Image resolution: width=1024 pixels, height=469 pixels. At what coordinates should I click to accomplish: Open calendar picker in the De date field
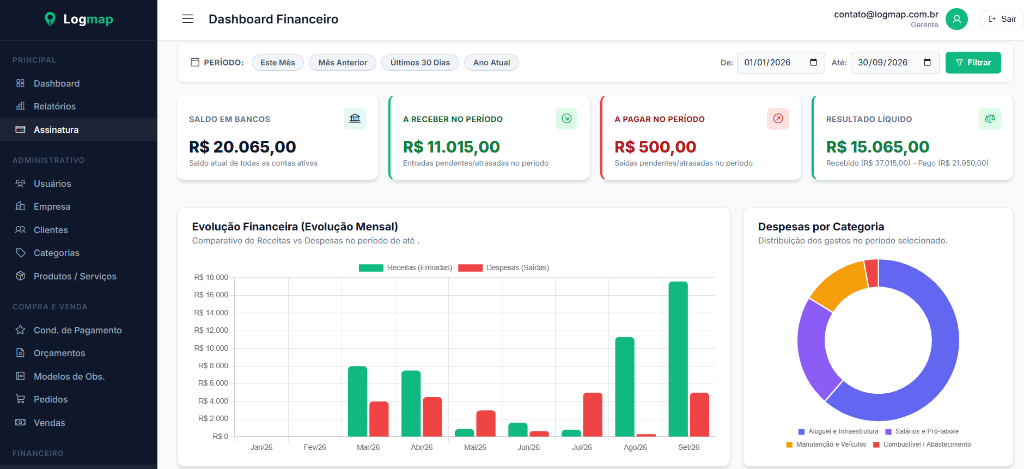(x=813, y=63)
